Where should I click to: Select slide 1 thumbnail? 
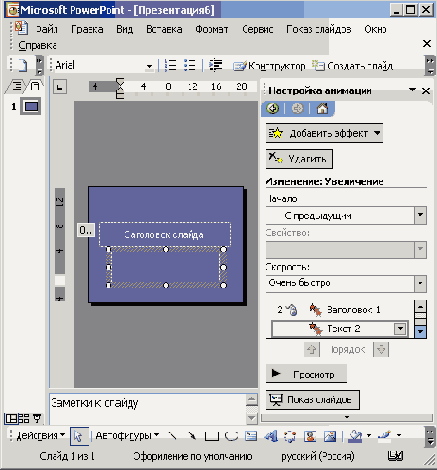[x=31, y=106]
